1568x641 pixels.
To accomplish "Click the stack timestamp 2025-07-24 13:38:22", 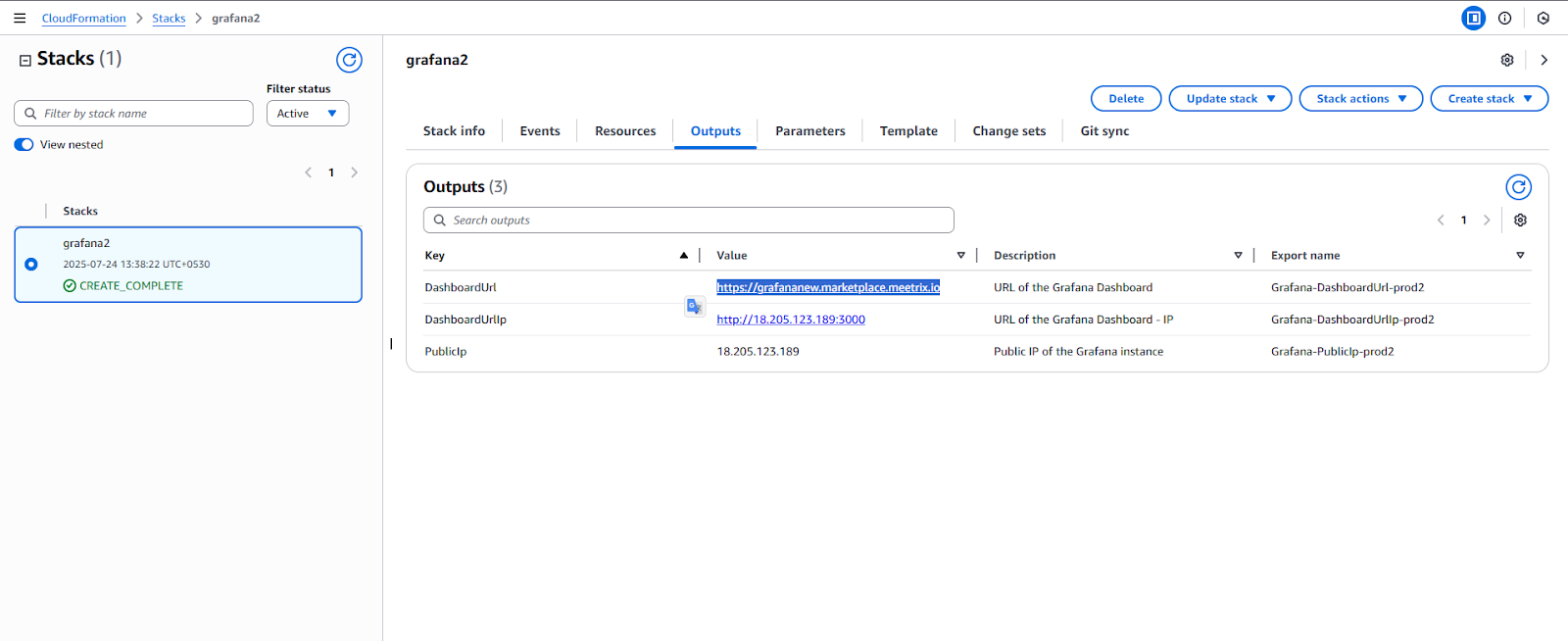I will click(x=136, y=265).
